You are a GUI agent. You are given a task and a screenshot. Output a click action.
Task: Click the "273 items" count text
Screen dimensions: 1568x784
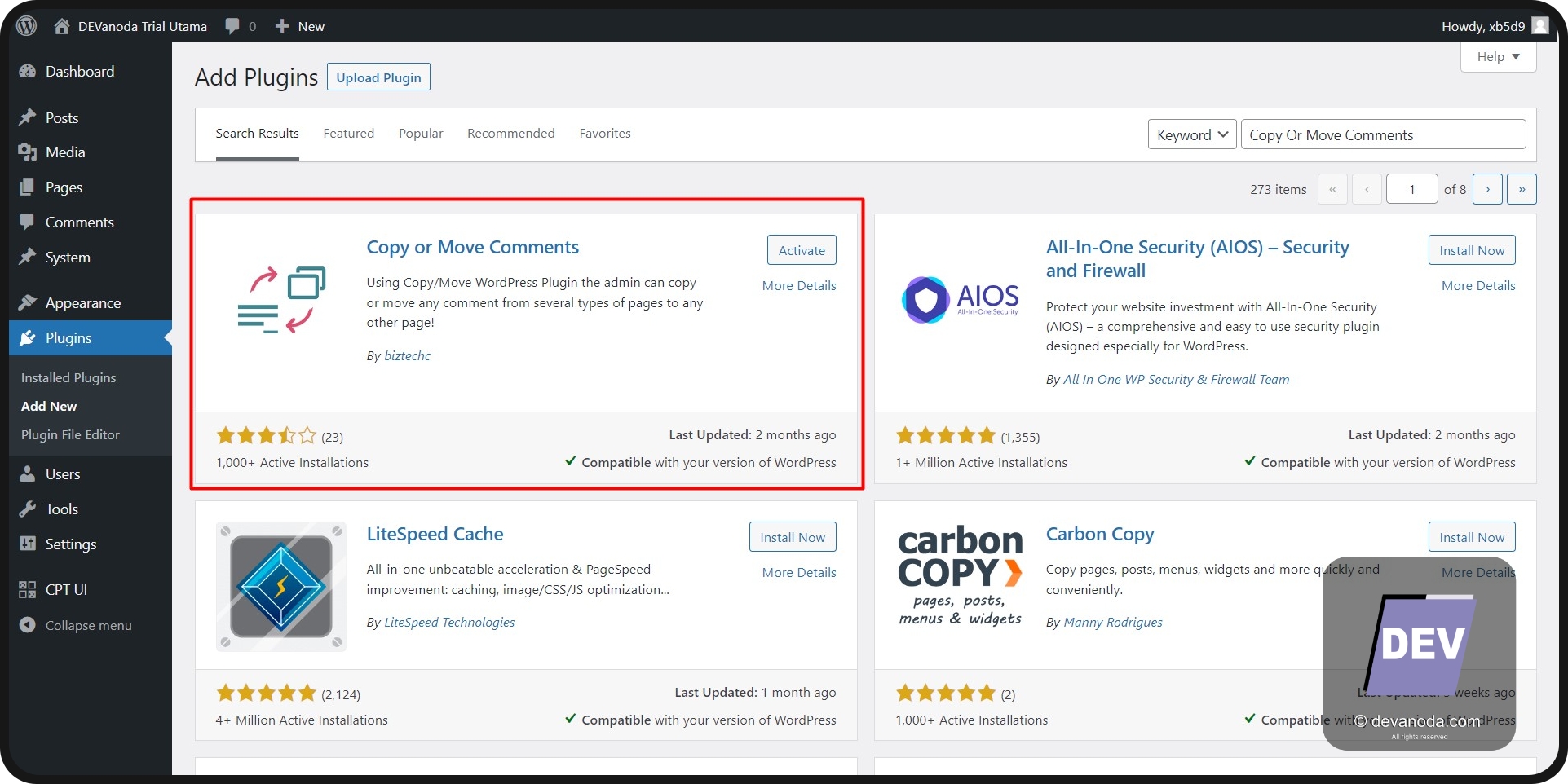tap(1278, 189)
